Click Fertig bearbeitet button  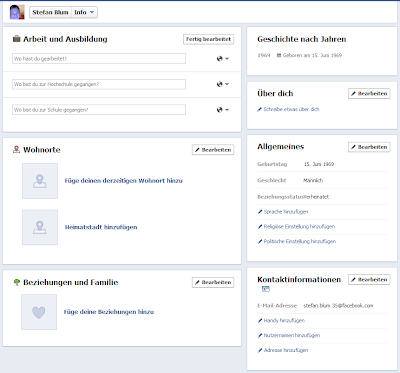[x=208, y=39]
